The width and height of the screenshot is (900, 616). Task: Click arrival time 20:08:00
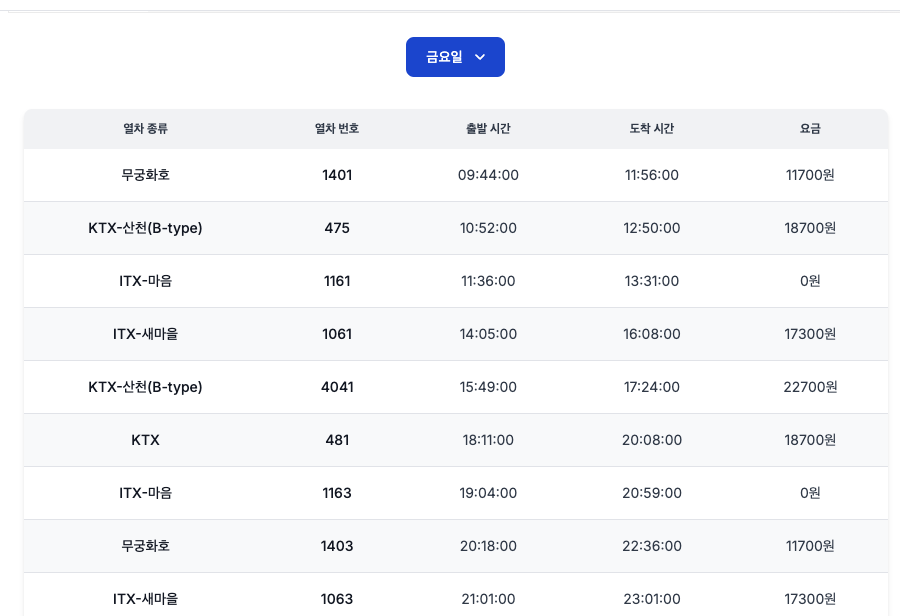[651, 440]
